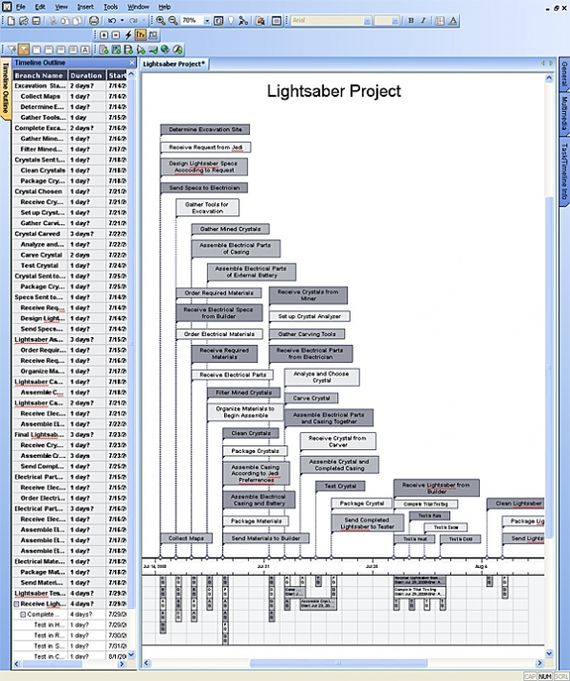Click the Jul 21 timeline date marker
The image size is (570, 681).
click(x=263, y=566)
